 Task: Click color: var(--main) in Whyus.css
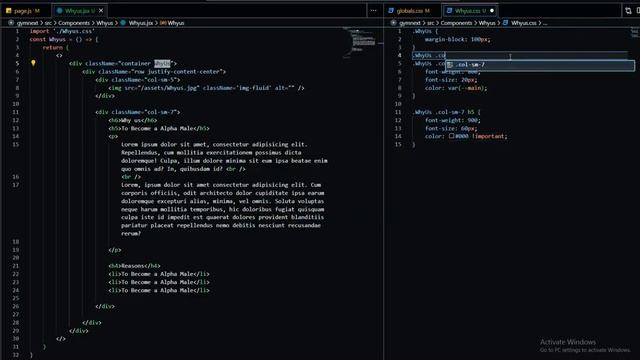click(456, 88)
